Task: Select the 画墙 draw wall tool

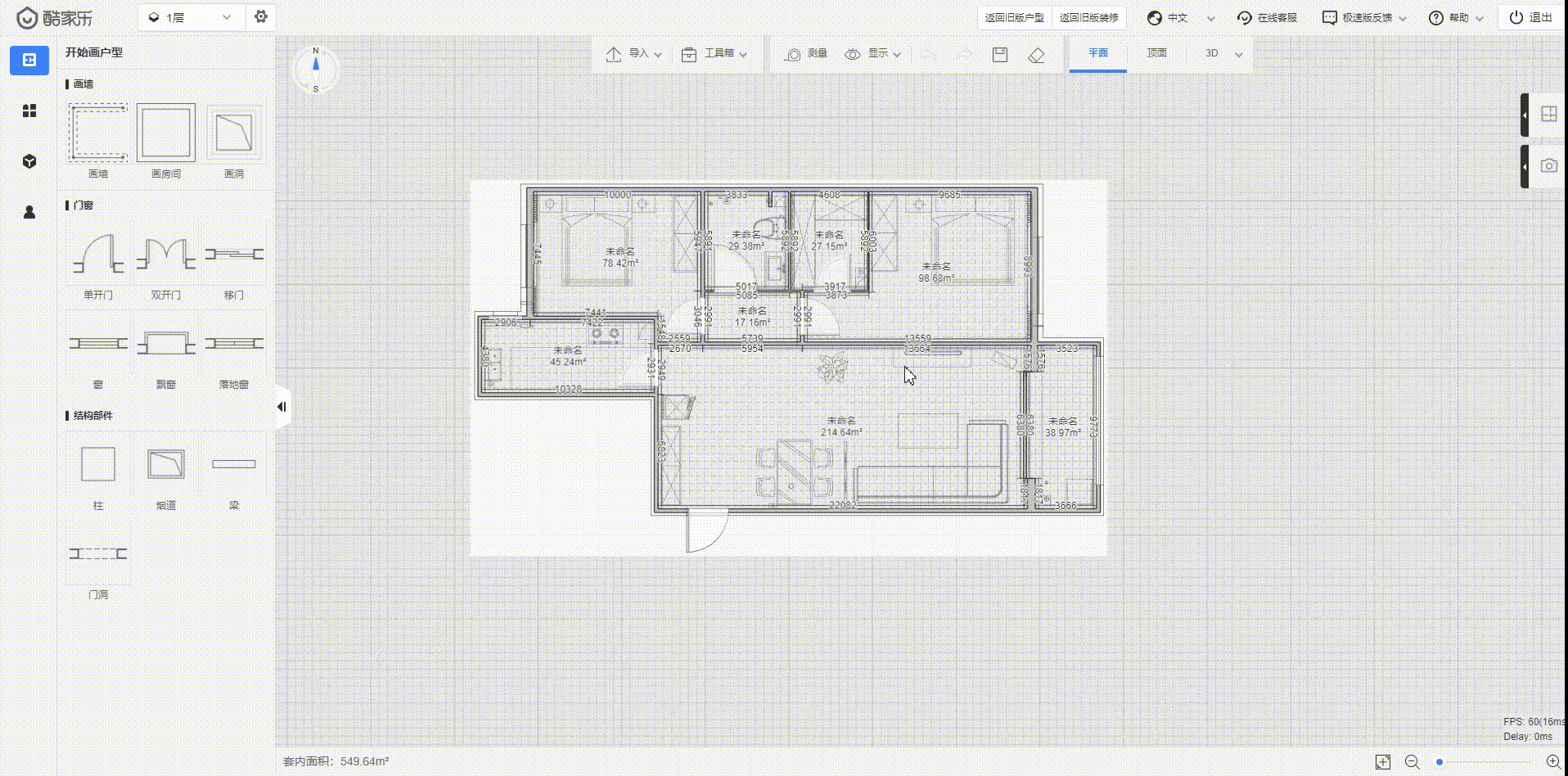Action: [x=98, y=140]
